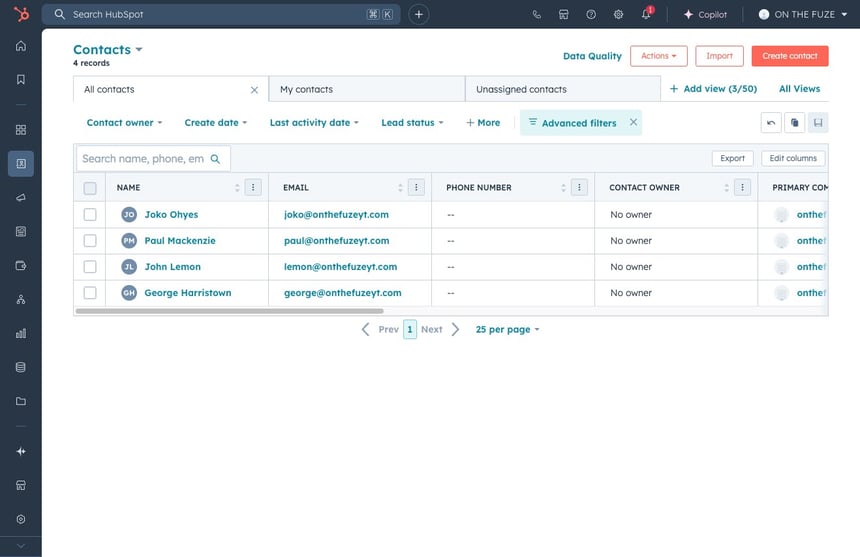This screenshot has height=557, width=860.
Task: Click the HubSpot sprocket logo
Action: (21, 14)
